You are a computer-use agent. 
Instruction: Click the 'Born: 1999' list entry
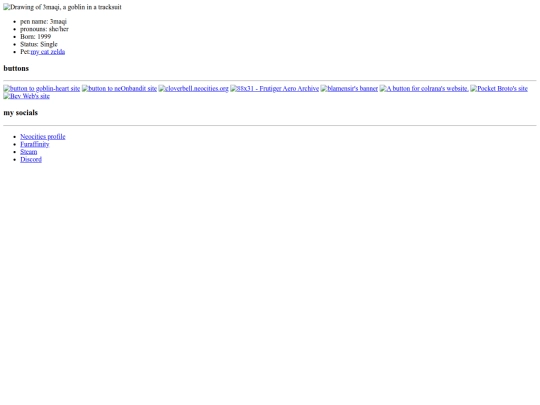(x=35, y=37)
